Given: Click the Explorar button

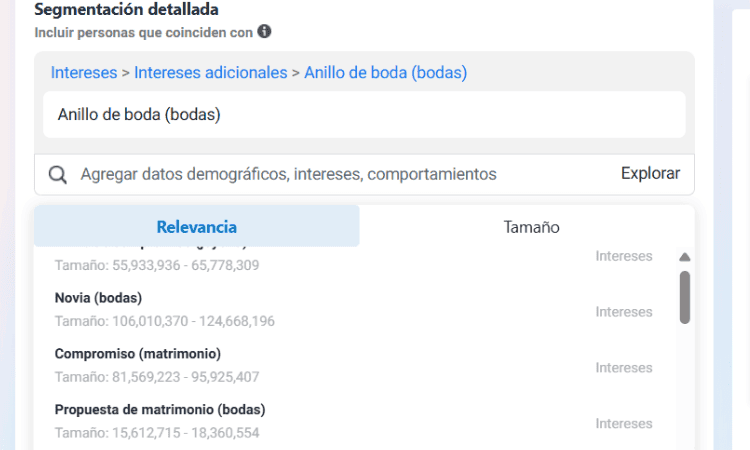Looking at the screenshot, I should pyautogui.click(x=650, y=173).
